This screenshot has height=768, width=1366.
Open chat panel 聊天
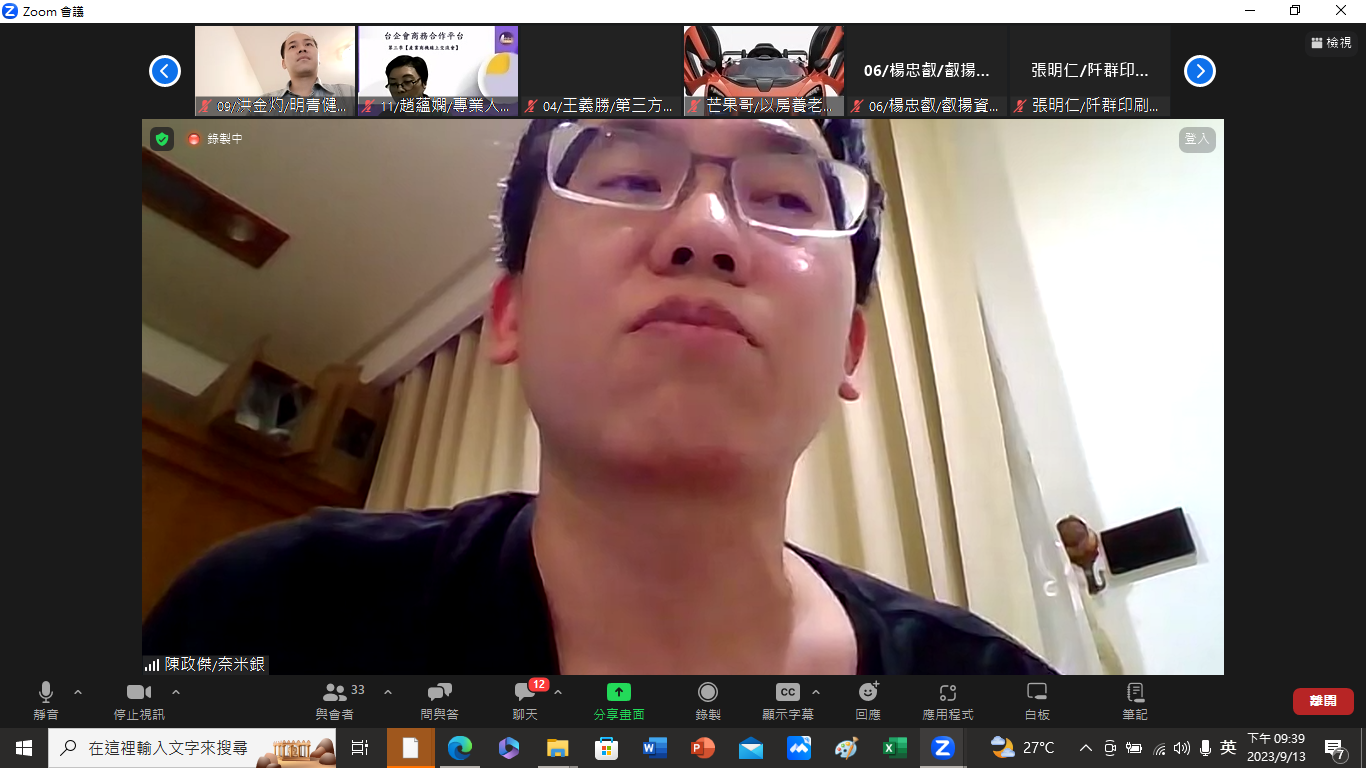pyautogui.click(x=525, y=701)
